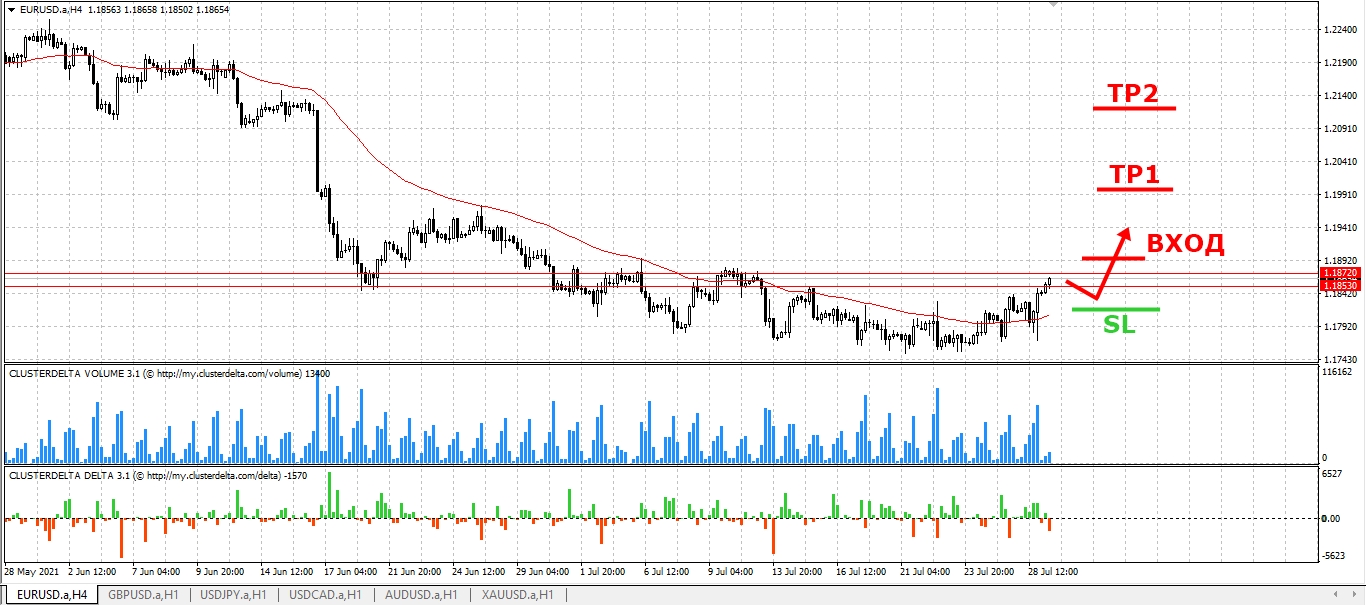The height and width of the screenshot is (605, 1366).
Task: Click the 1.19410 value on price scale
Action: pyautogui.click(x=1339, y=227)
